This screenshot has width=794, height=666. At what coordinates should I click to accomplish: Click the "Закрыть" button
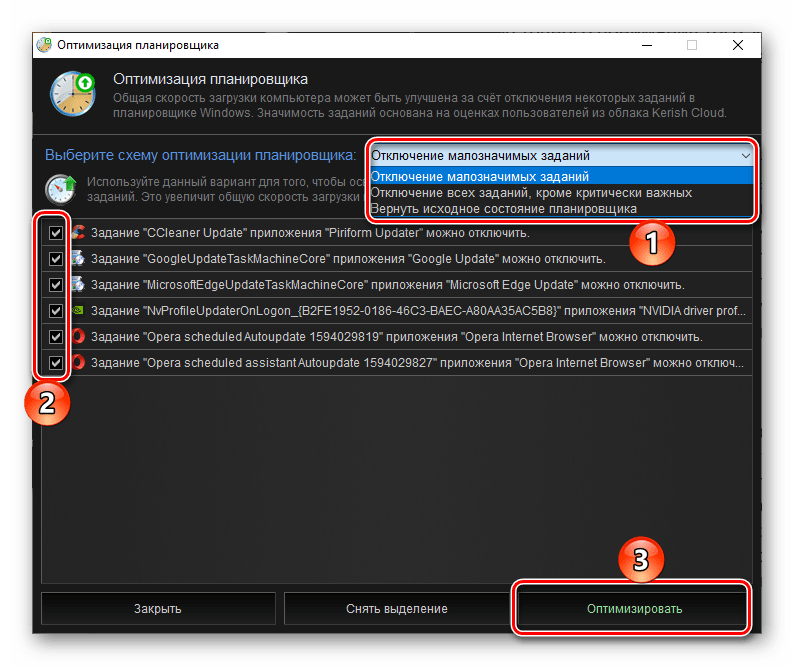158,608
